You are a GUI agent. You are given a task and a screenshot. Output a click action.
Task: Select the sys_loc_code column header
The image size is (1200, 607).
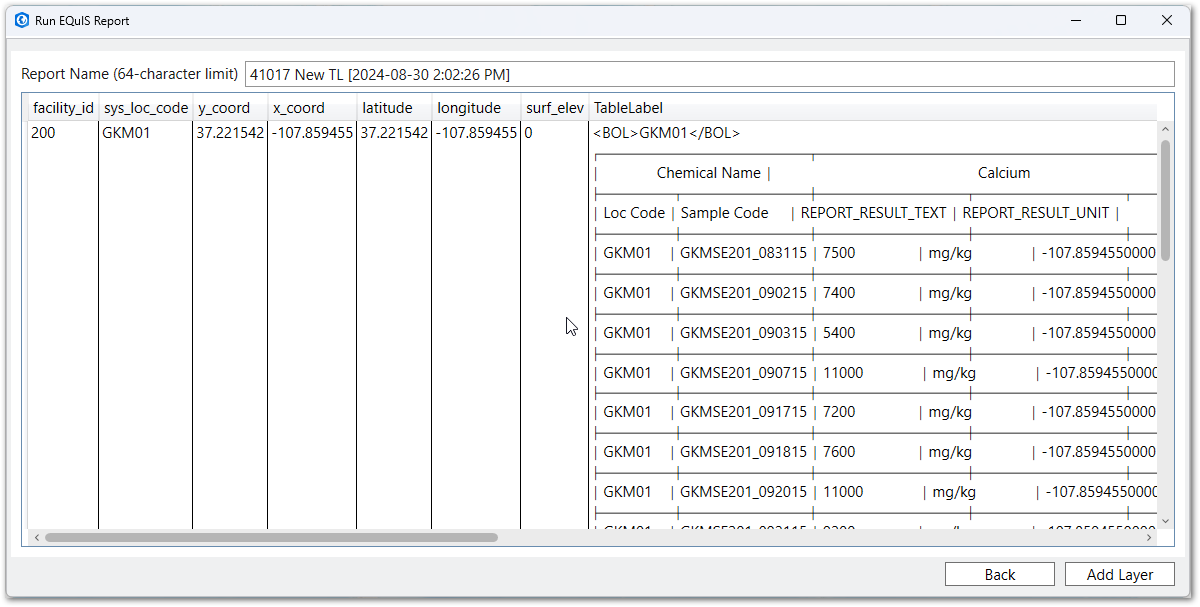click(x=146, y=108)
